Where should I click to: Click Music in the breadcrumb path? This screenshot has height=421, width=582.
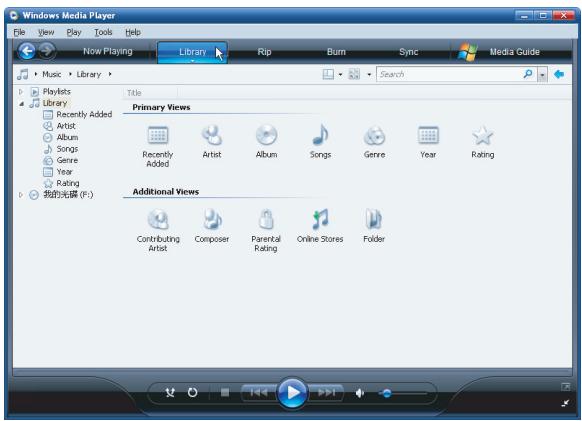(x=52, y=74)
